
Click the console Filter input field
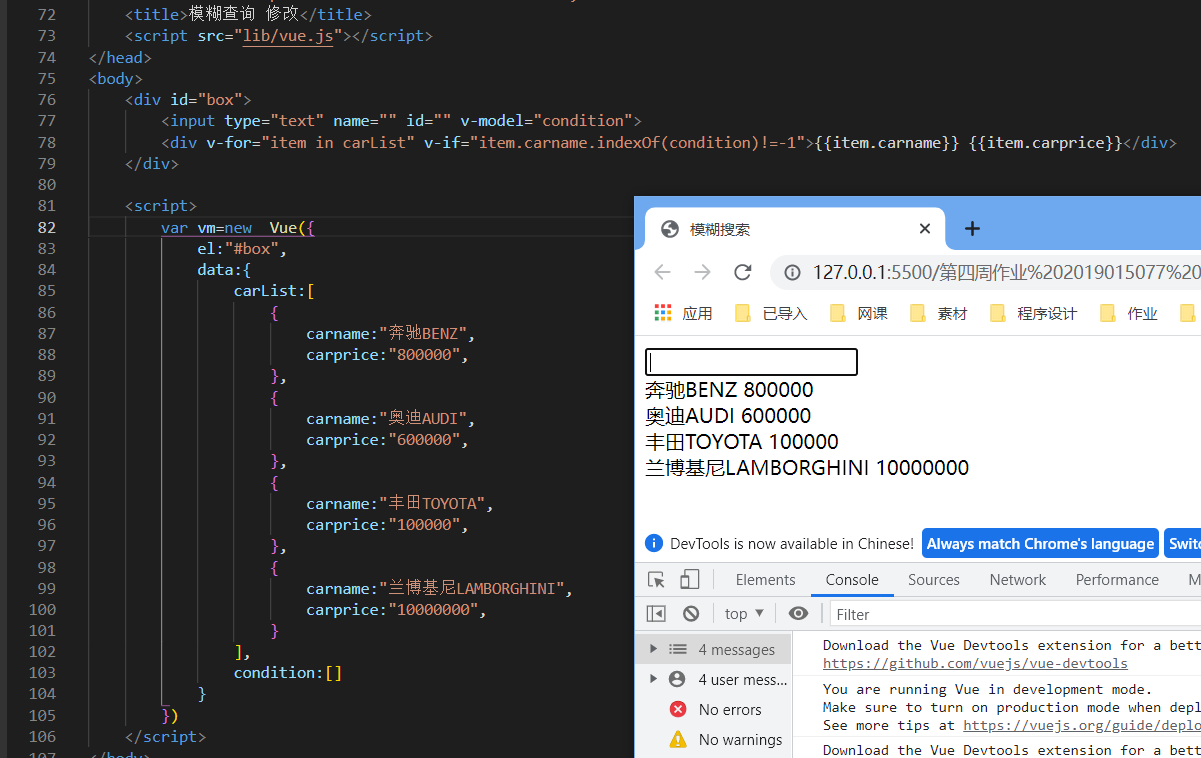tap(1014, 614)
